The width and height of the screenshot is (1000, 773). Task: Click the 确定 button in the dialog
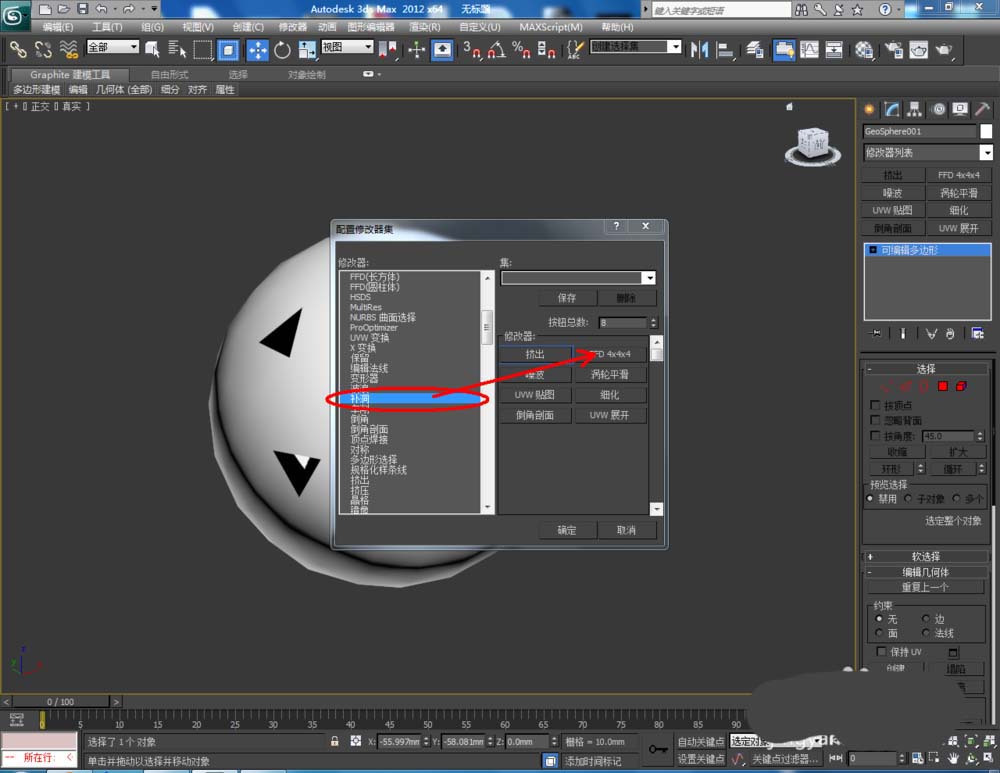click(567, 530)
